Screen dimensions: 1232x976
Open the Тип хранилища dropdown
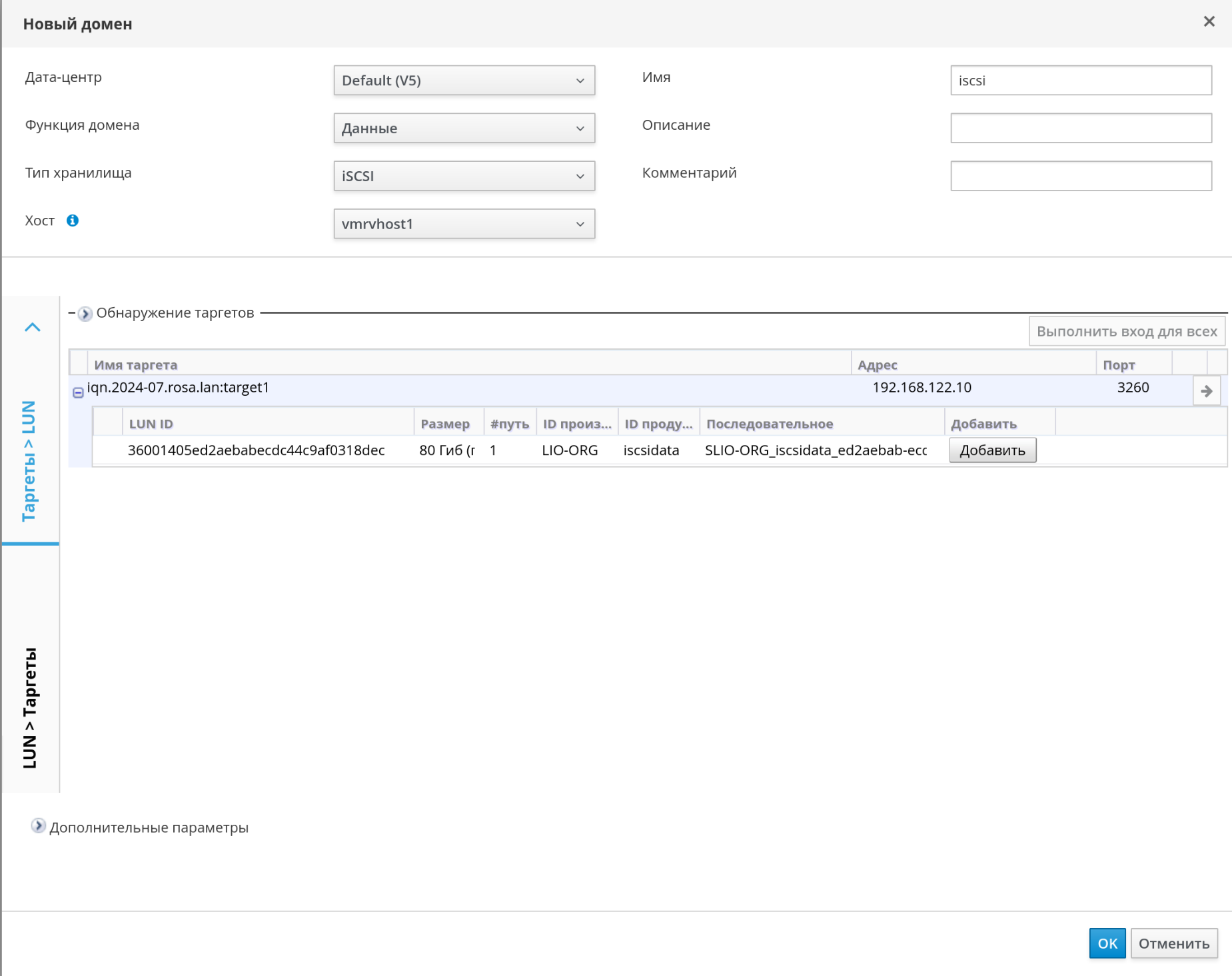pyautogui.click(x=464, y=177)
